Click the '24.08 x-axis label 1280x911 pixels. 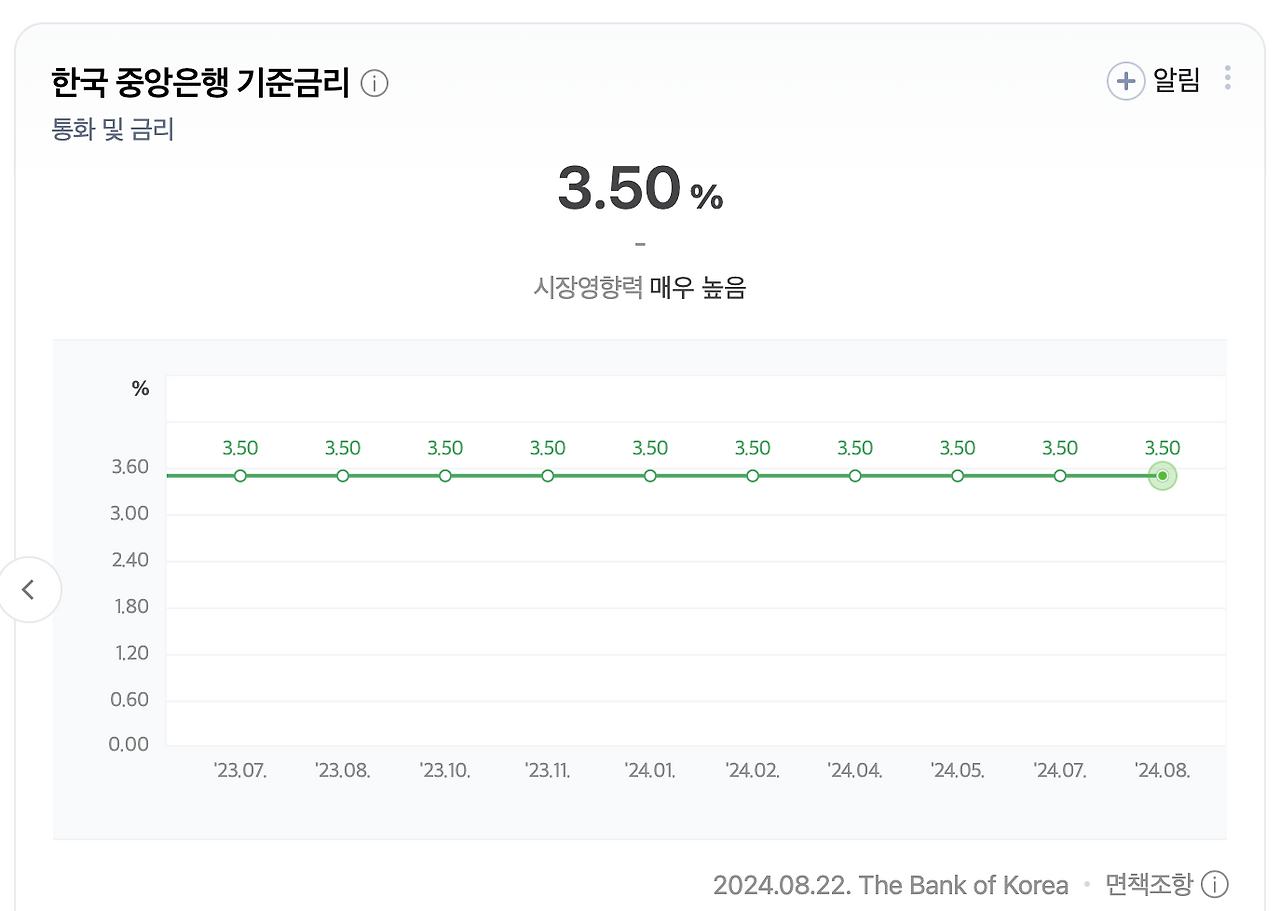1163,770
